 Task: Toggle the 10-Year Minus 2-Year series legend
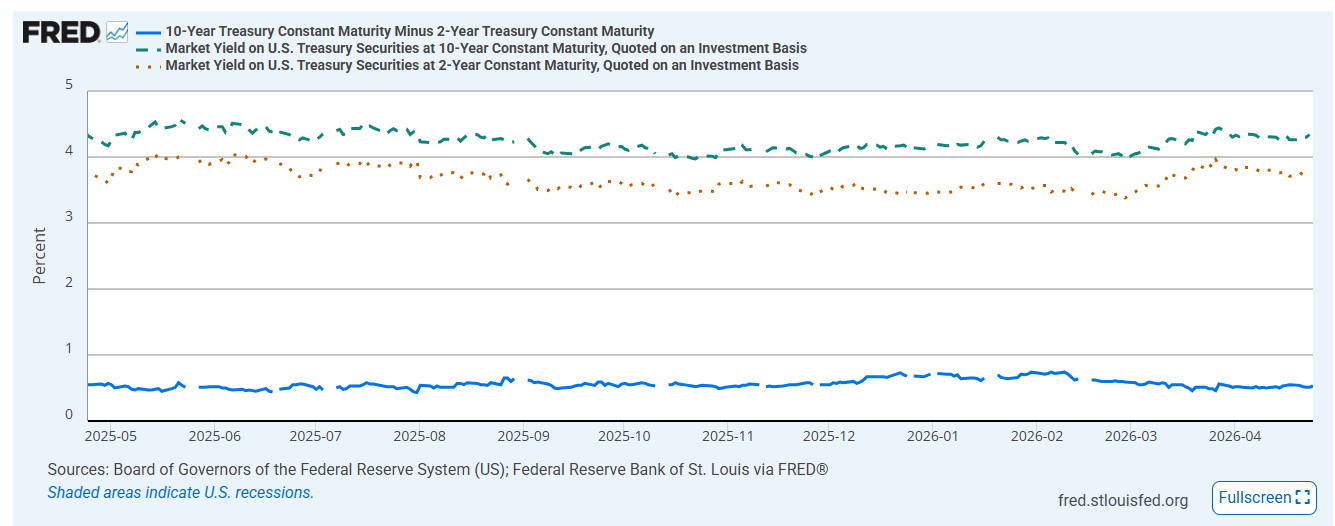click(410, 32)
